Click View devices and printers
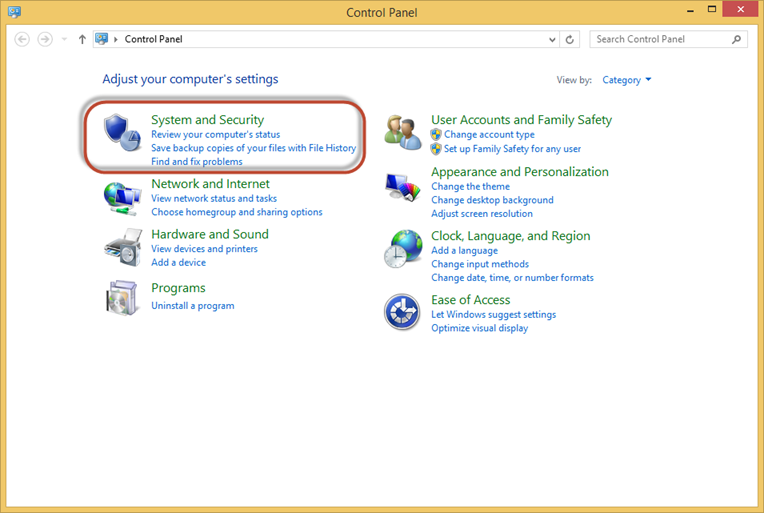Image resolution: width=764 pixels, height=513 pixels. (204, 248)
